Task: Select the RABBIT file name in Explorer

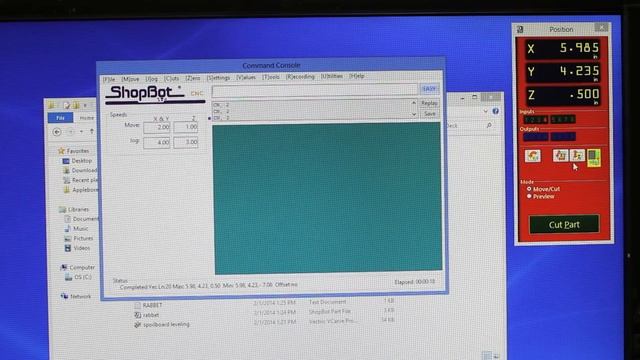Action: pyautogui.click(x=152, y=305)
